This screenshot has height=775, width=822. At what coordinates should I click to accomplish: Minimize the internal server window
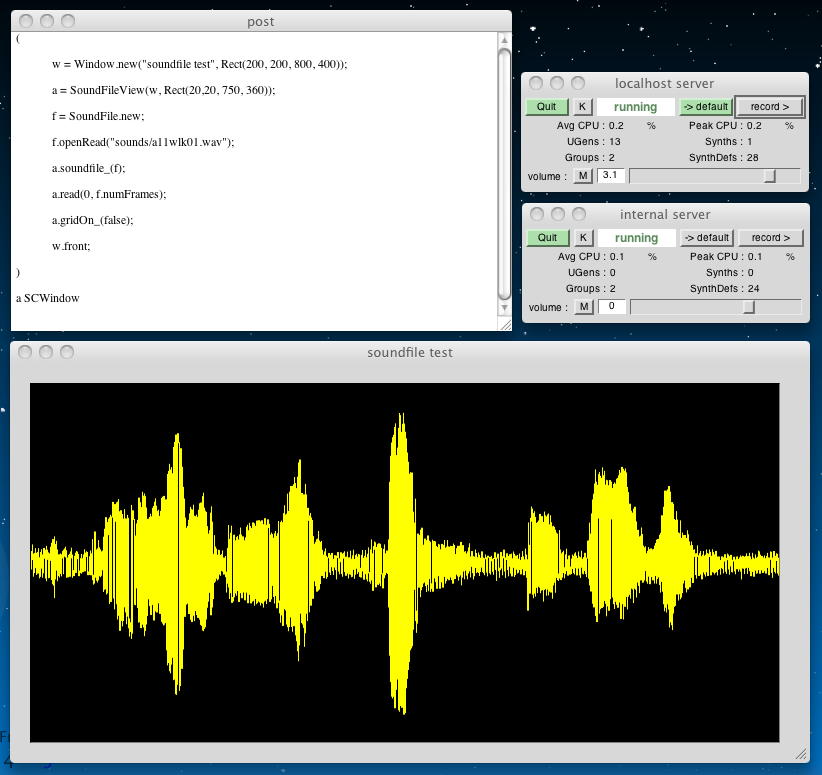[558, 214]
